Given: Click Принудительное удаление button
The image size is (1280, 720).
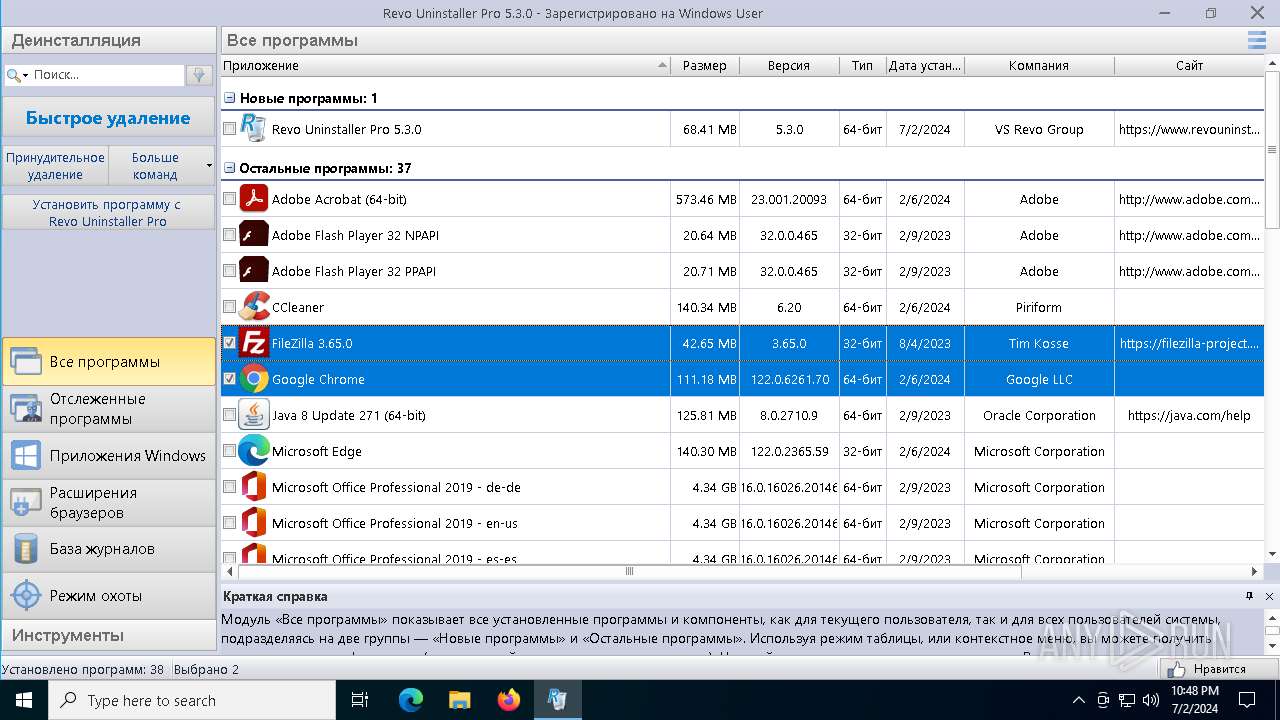Looking at the screenshot, I should [x=55, y=165].
